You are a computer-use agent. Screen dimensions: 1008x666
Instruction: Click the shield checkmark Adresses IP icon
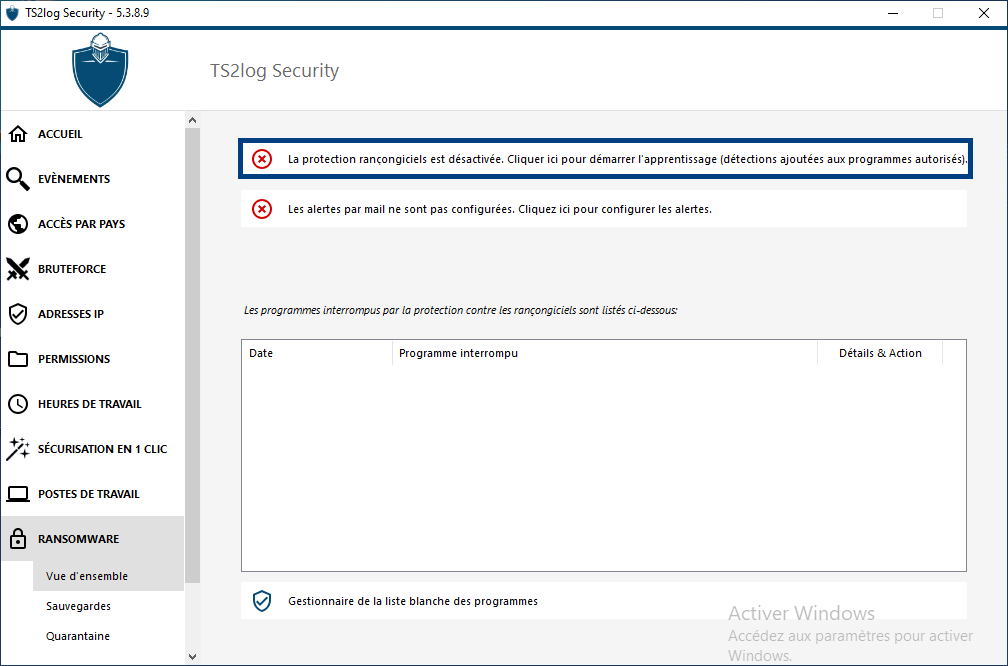tap(18, 314)
